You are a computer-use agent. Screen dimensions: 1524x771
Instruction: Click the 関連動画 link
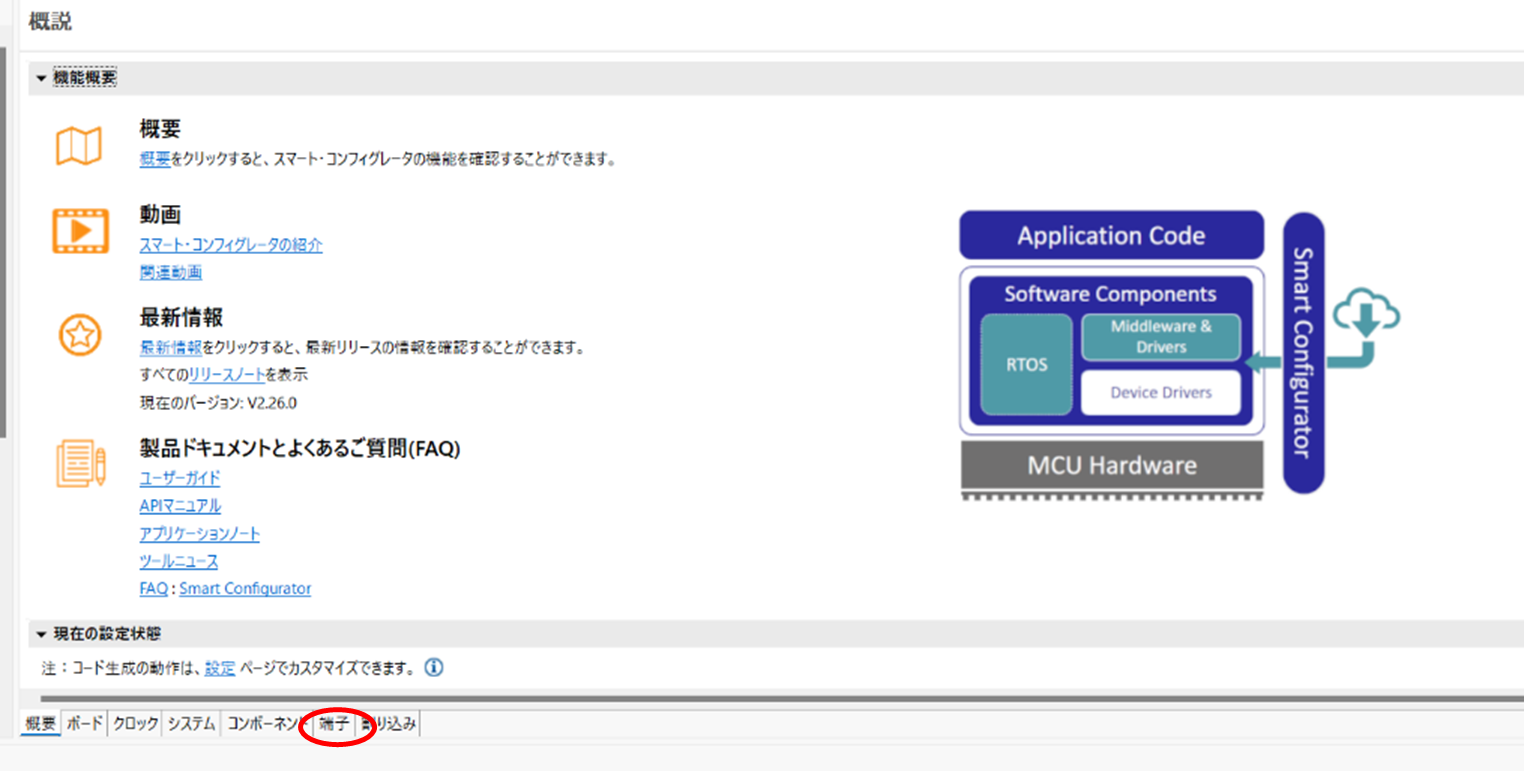pos(170,272)
